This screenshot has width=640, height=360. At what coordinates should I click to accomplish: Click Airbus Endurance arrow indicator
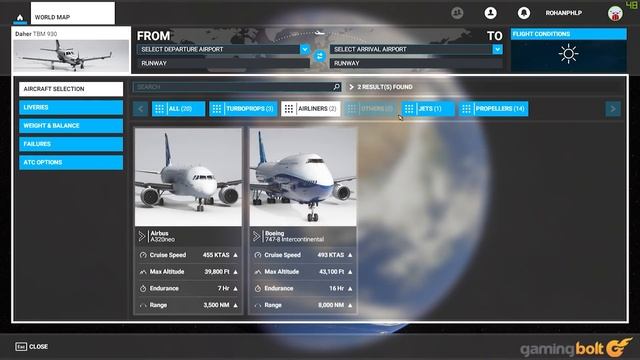point(236,289)
